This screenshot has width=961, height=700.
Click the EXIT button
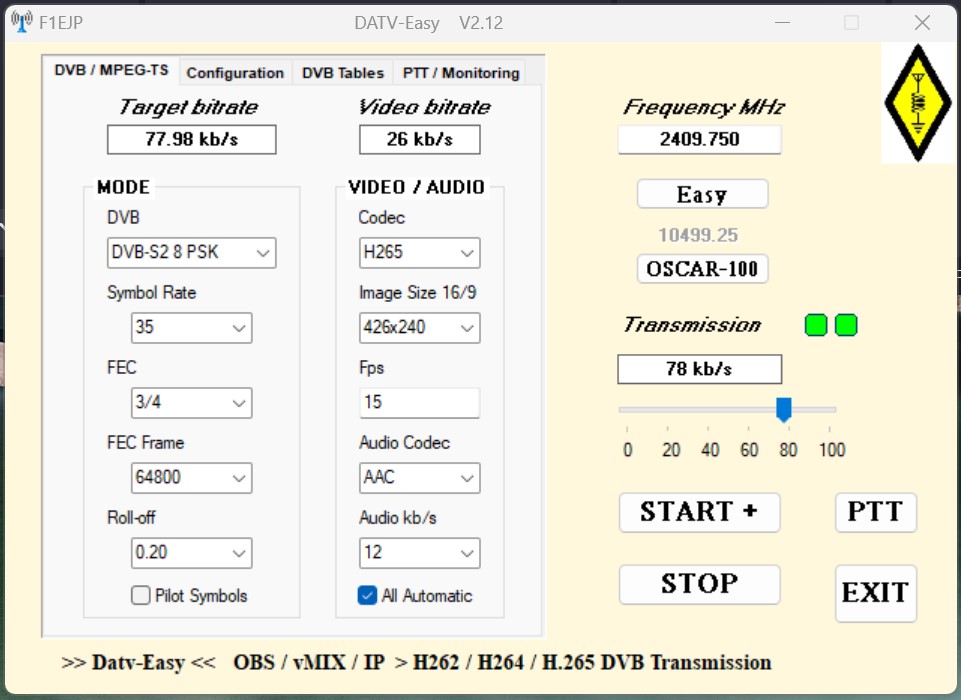876,593
